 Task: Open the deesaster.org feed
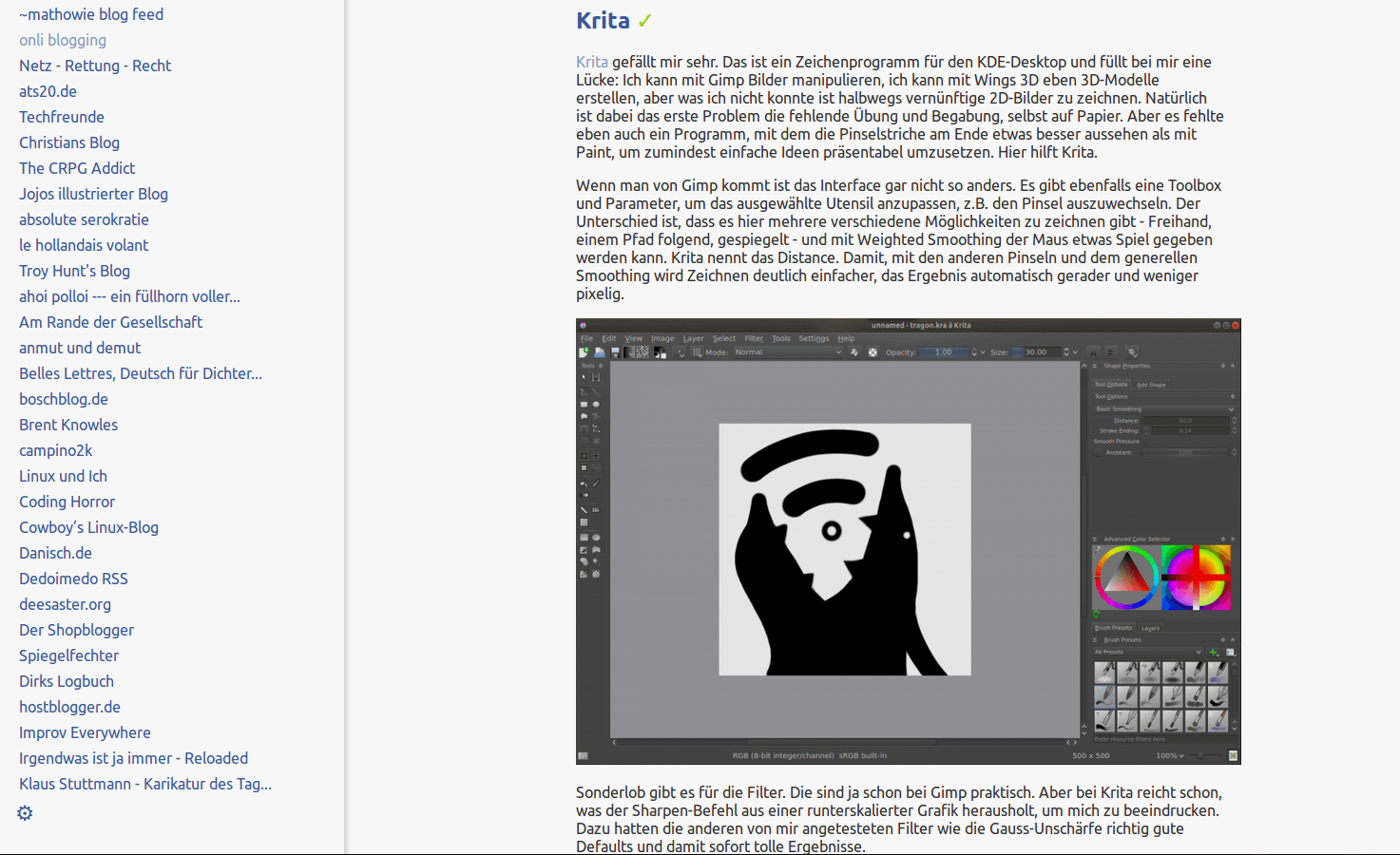click(65, 604)
